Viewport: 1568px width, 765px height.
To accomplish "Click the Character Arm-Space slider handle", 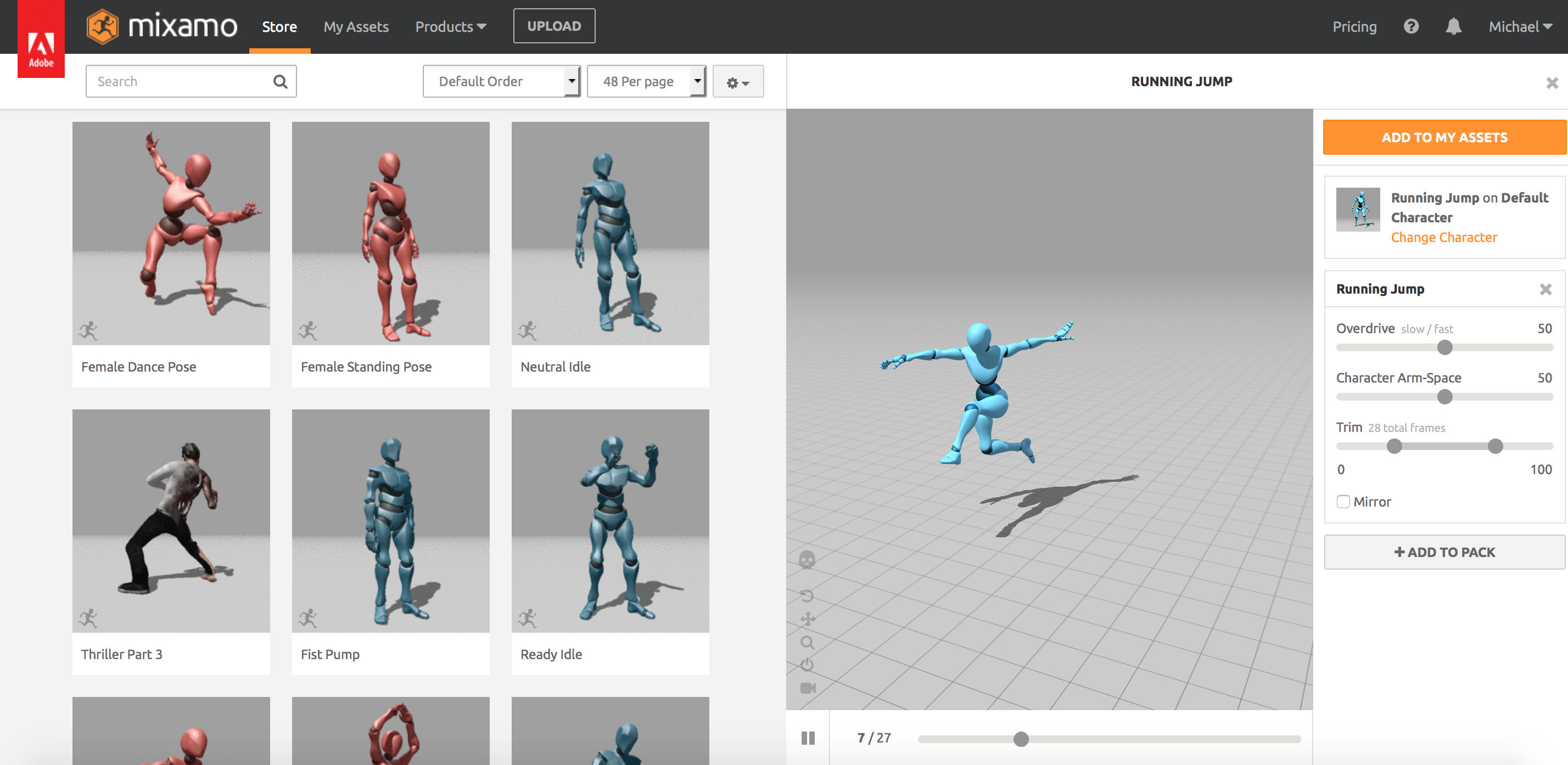I will tap(1444, 397).
